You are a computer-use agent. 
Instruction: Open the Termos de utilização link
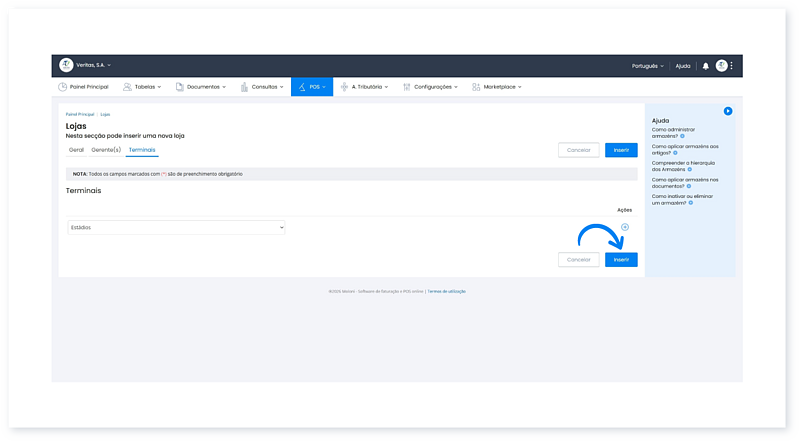point(447,291)
